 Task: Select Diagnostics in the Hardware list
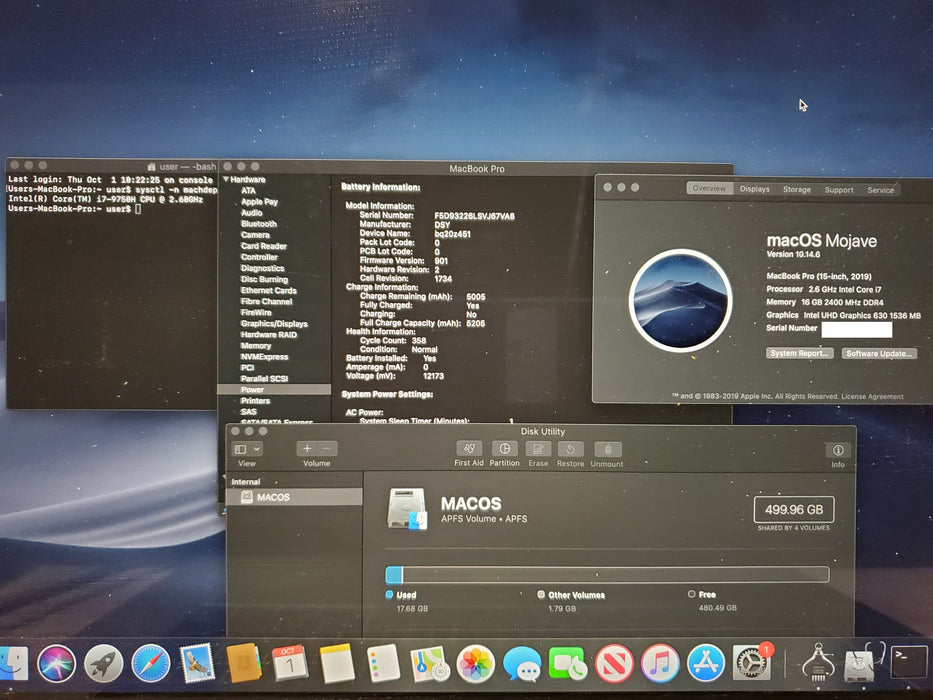262,268
